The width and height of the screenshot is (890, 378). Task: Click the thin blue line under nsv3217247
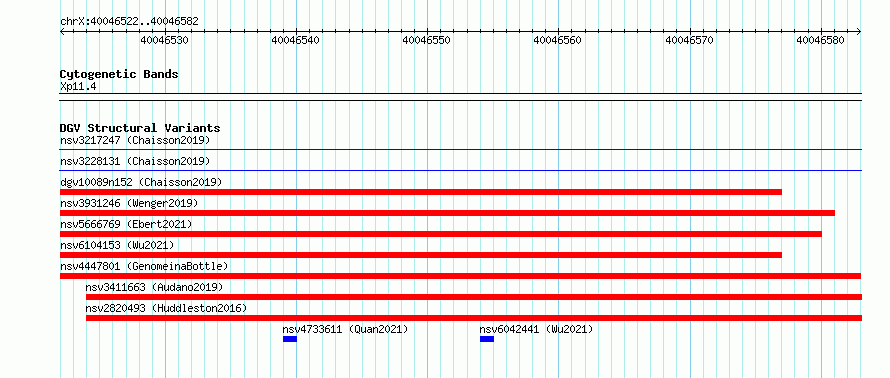click(461, 149)
